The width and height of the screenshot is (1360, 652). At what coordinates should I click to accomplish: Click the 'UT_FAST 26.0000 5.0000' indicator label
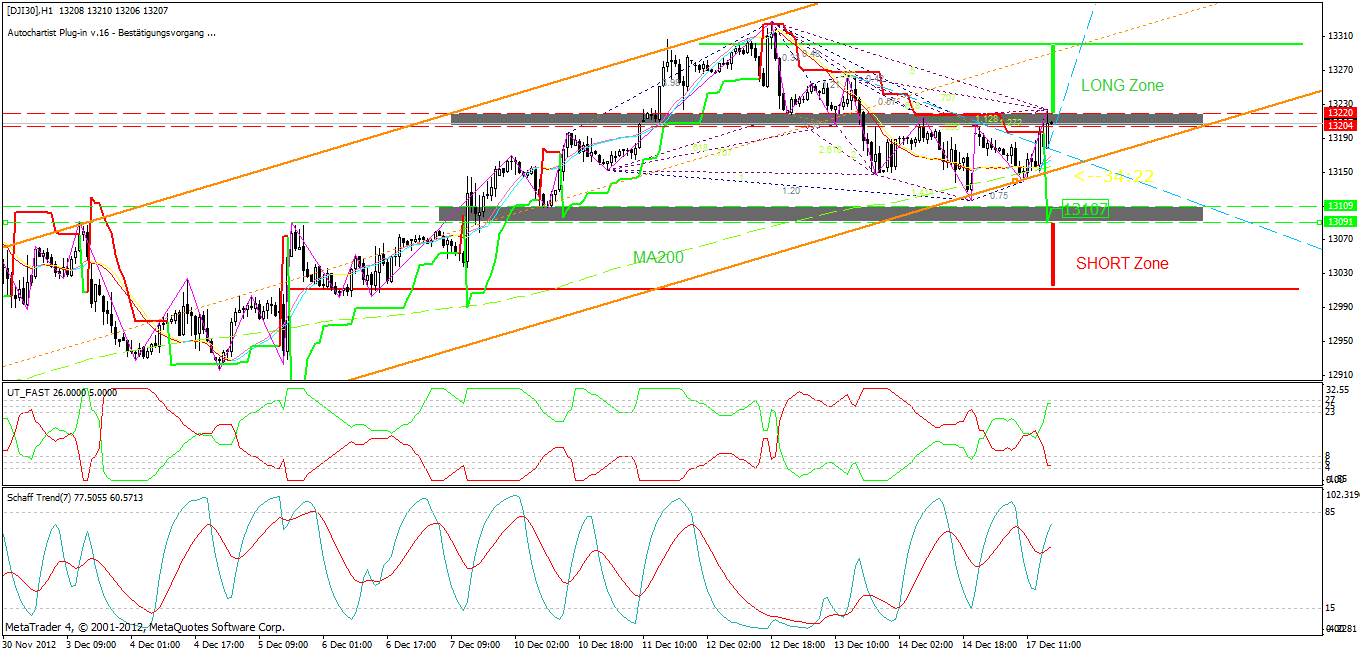click(x=61, y=392)
